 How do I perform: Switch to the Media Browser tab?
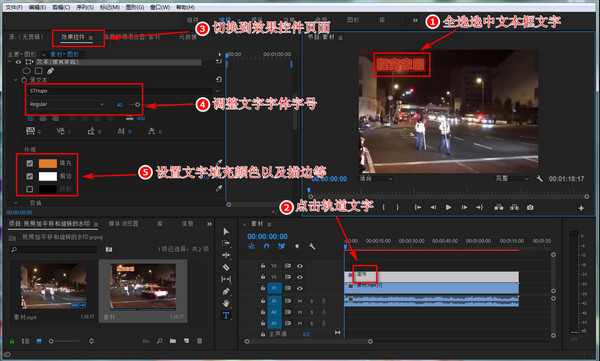click(123, 224)
